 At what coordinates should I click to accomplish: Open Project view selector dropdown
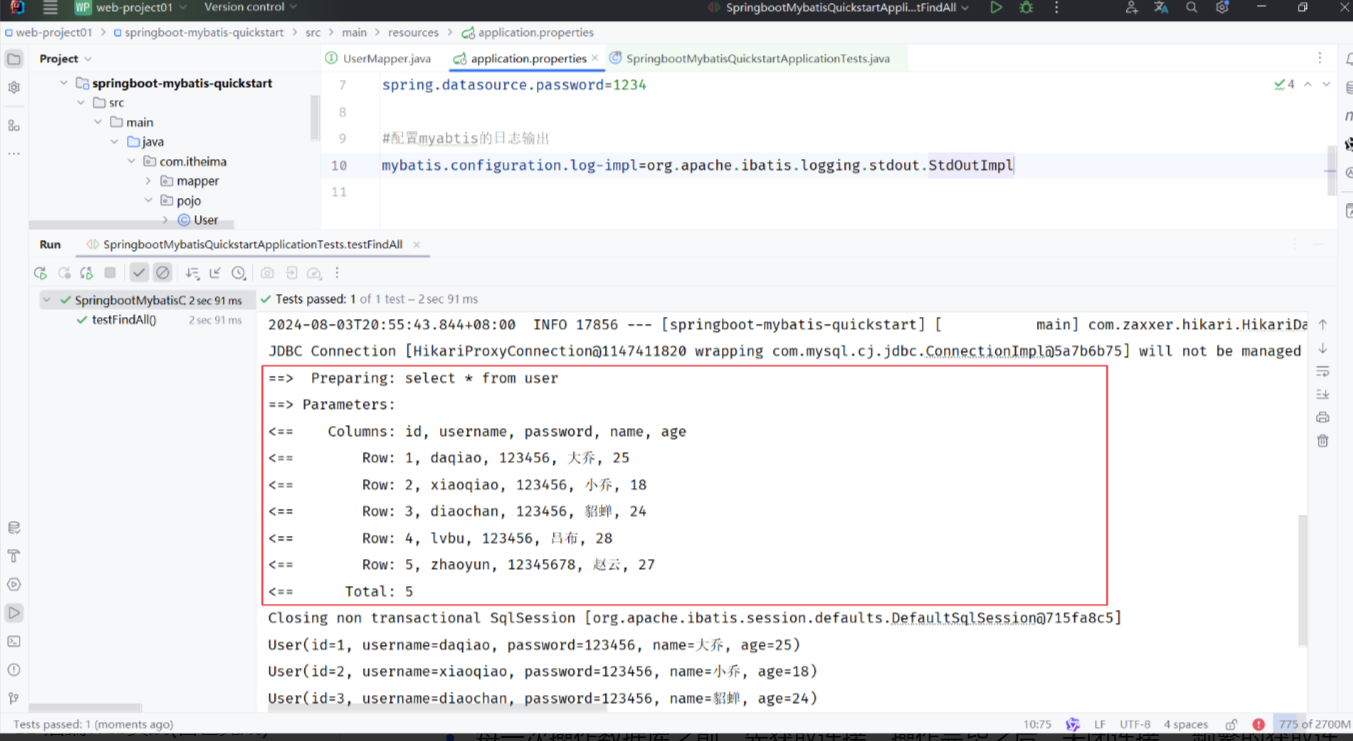(66, 59)
